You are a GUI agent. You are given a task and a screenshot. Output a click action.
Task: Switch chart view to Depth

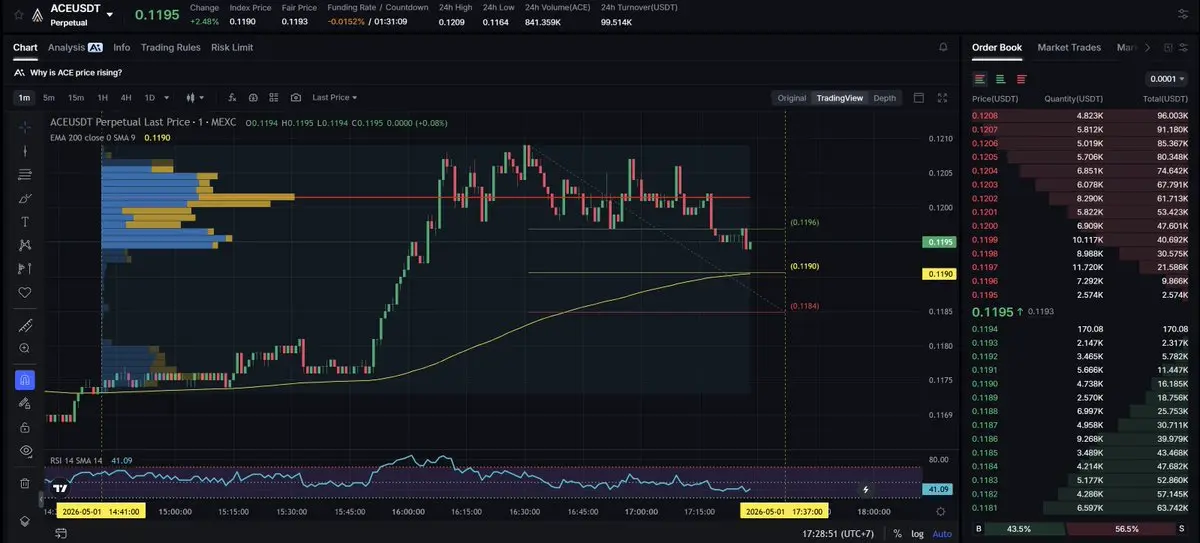[884, 98]
